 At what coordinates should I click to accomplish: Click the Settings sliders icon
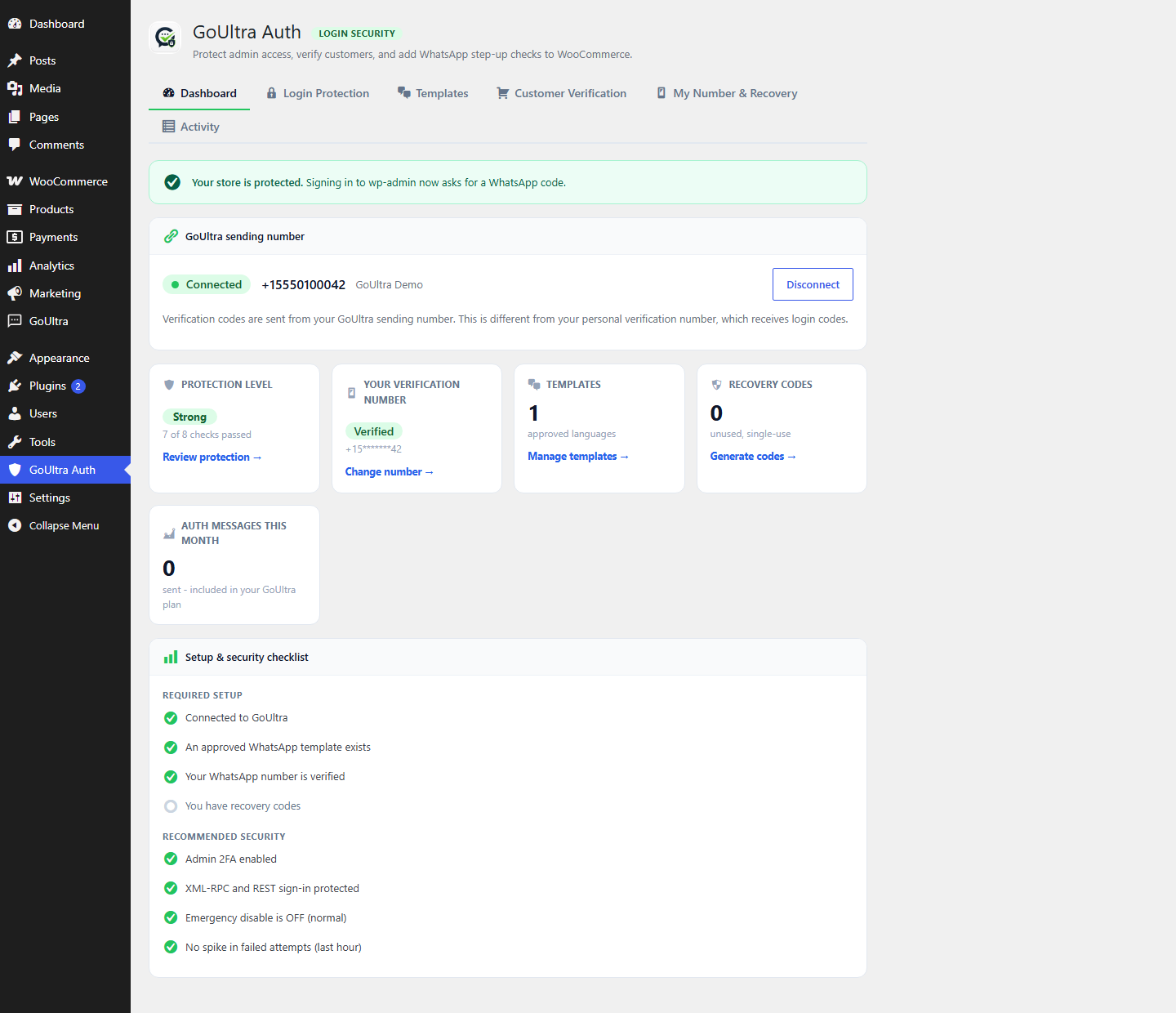[15, 498]
